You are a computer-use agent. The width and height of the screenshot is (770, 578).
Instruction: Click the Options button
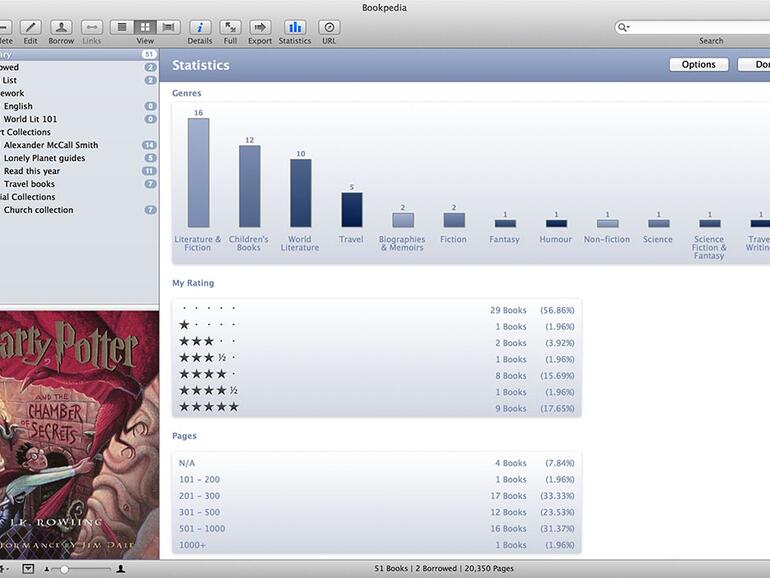698,65
